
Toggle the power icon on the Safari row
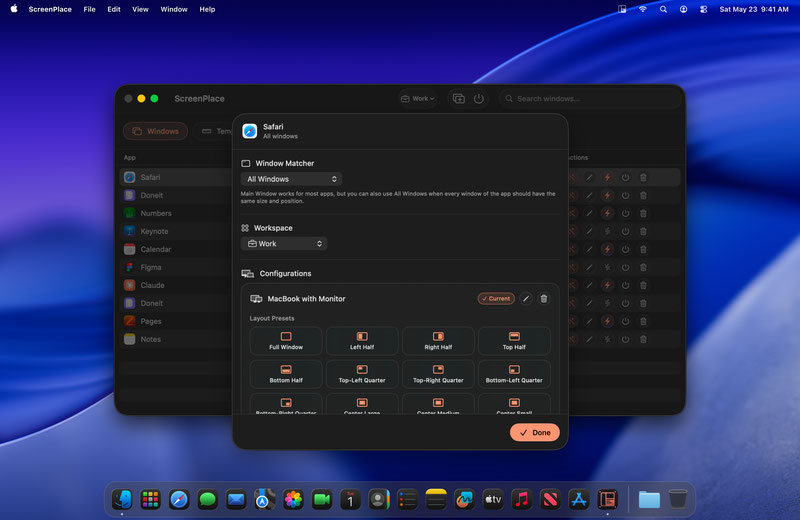point(625,177)
